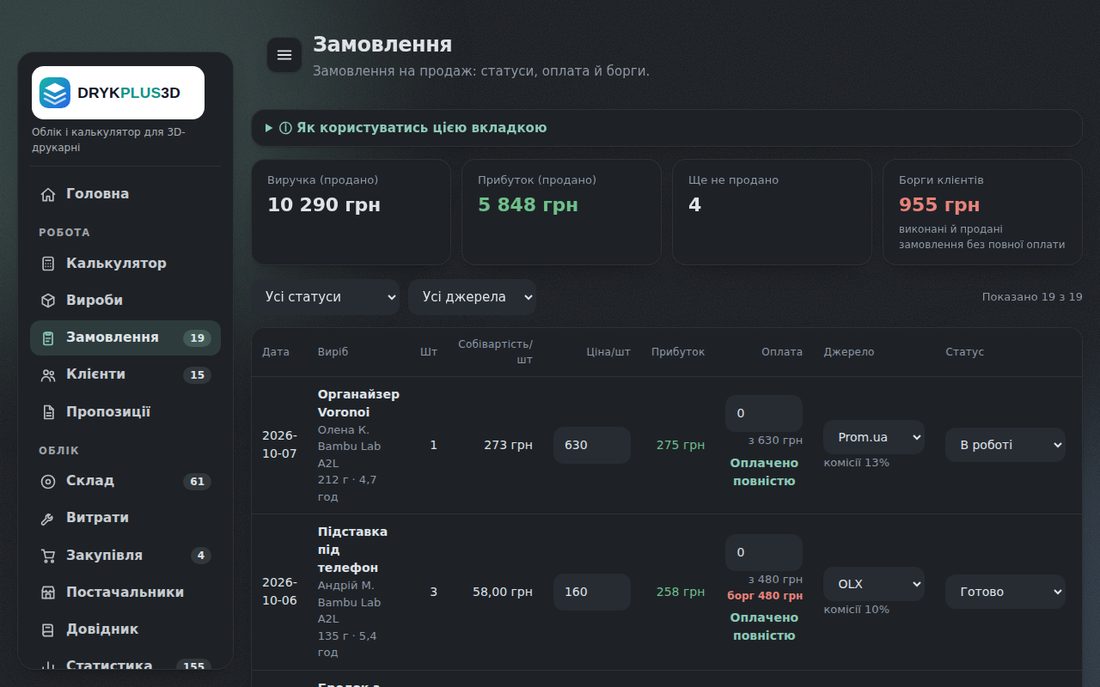Click the Закупівля cart icon
This screenshot has width=1100, height=687.
tap(48, 556)
